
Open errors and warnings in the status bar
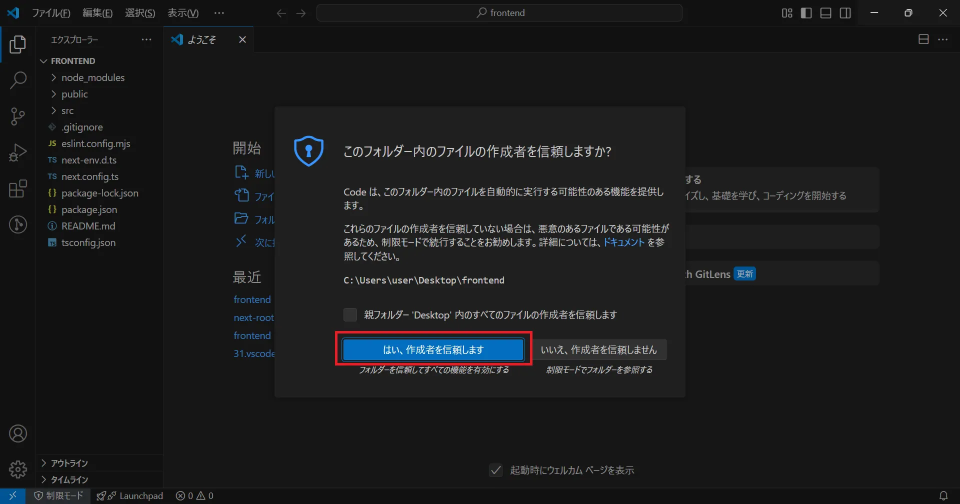[x=195, y=495]
